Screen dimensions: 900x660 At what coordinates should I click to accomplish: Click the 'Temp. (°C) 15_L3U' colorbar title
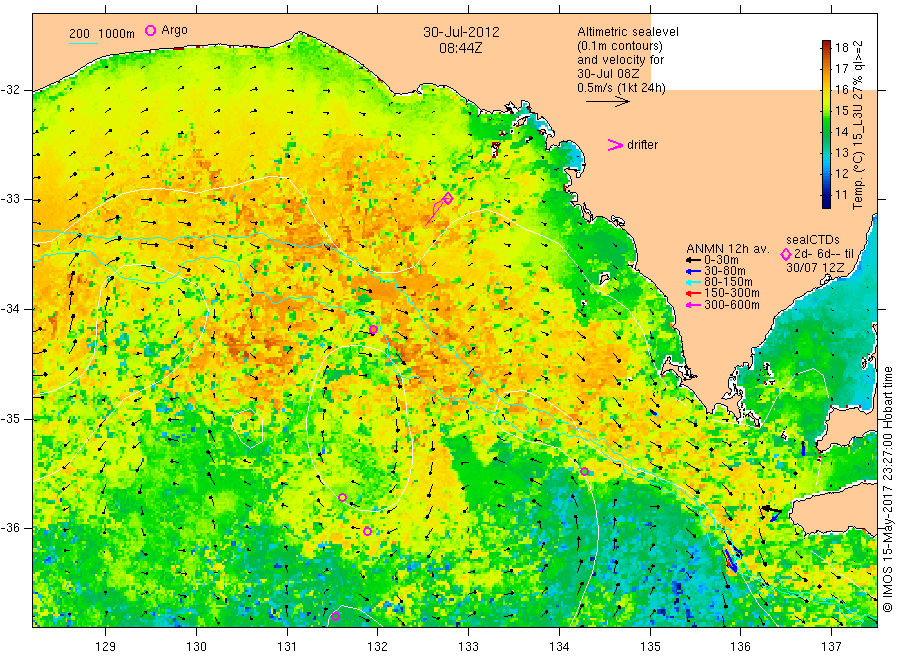[858, 157]
